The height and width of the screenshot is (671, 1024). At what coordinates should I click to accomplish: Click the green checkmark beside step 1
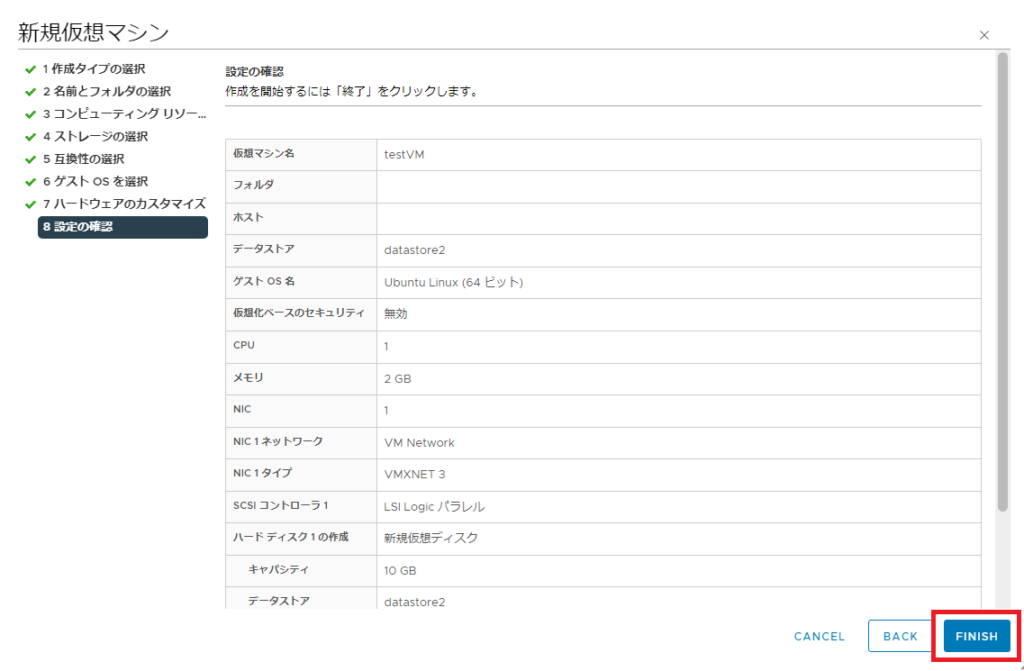(30, 69)
